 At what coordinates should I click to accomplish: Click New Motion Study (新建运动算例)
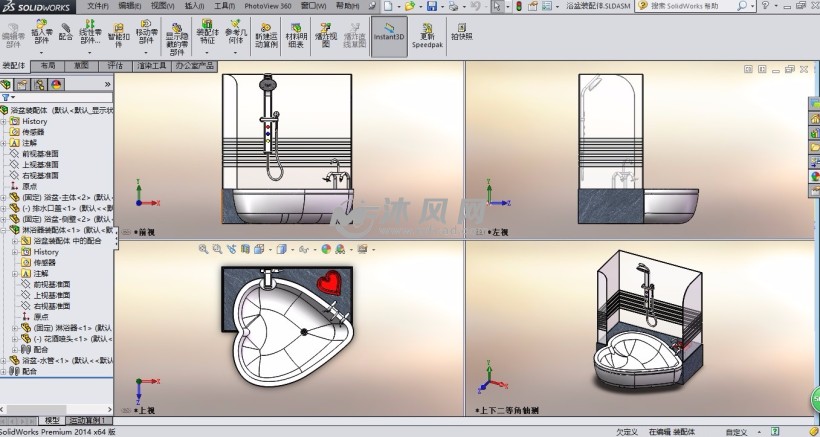pyautogui.click(x=266, y=36)
